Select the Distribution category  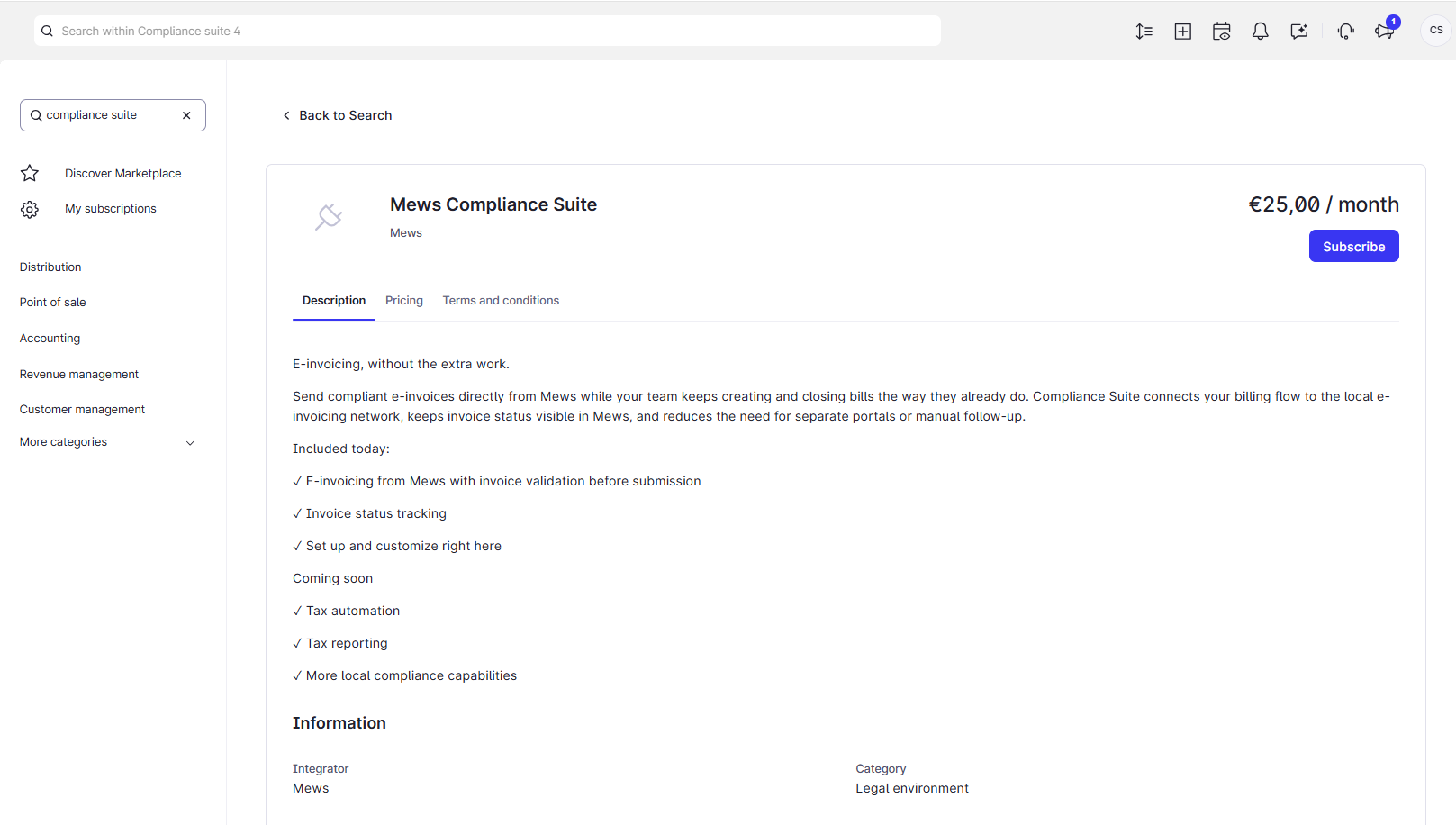[x=50, y=267]
